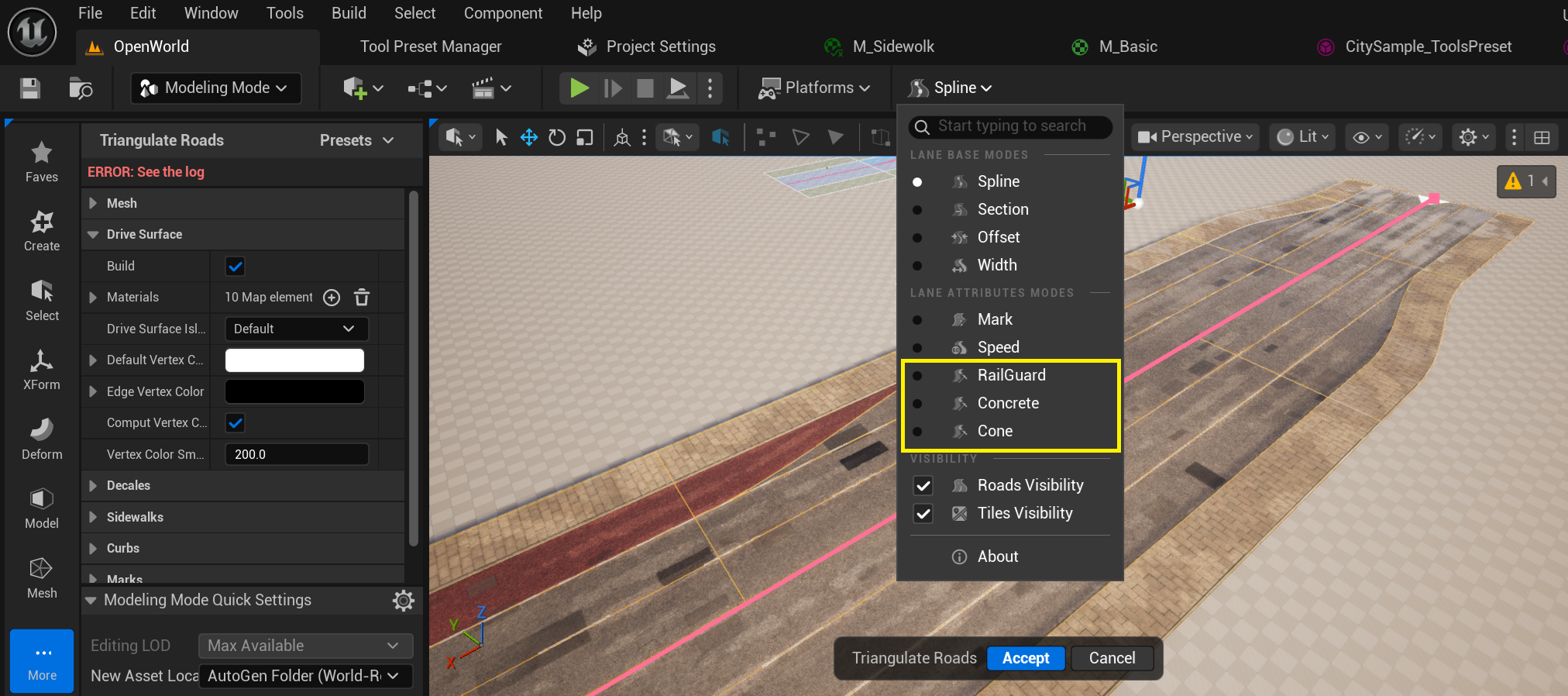Open the About menu entry
The width and height of the screenshot is (1568, 696).
pyautogui.click(x=1010, y=556)
